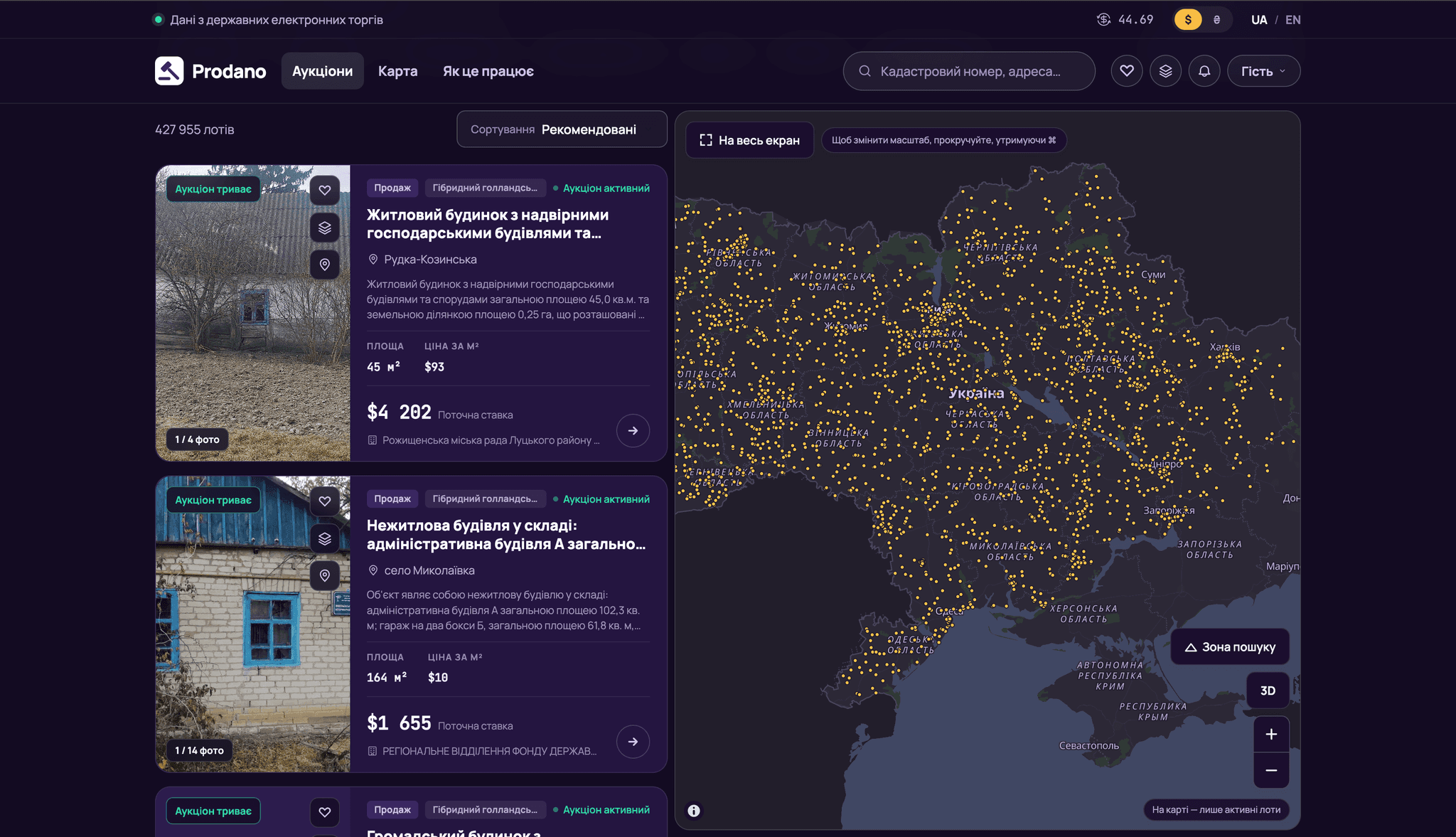Click "Аукціон триває" badge on Нежитлова будівля photo

(x=213, y=500)
